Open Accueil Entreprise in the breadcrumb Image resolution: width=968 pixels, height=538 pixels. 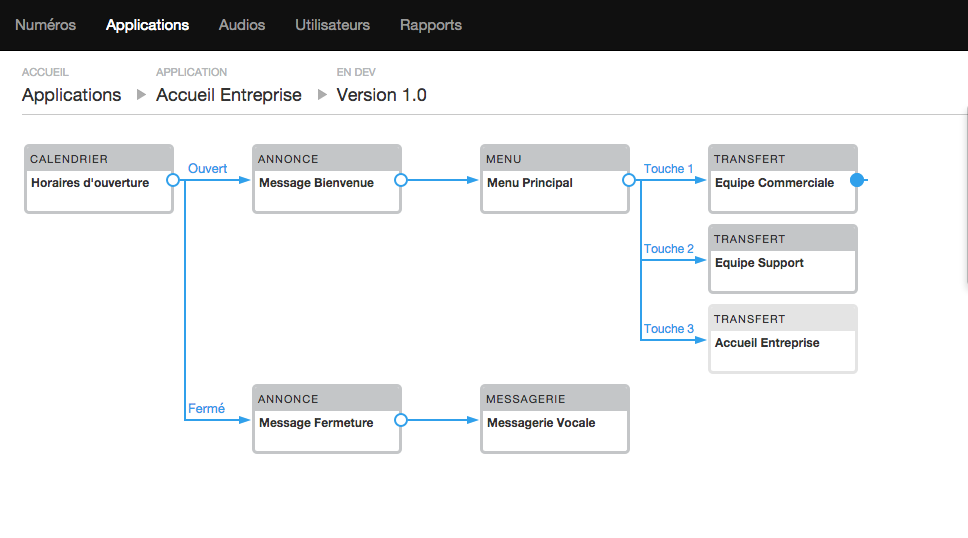click(x=229, y=95)
